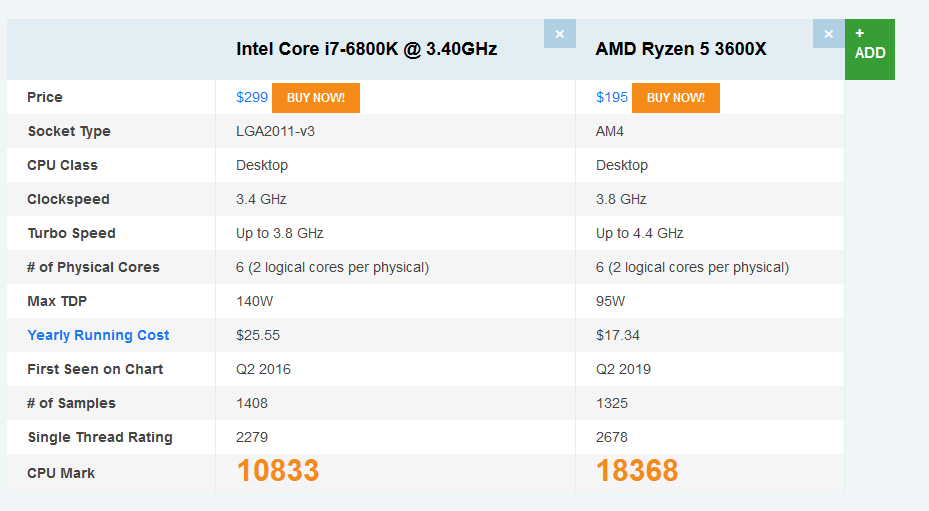Remove Intel Core i7-6800K from comparison
The height and width of the screenshot is (511, 929).
coord(559,34)
